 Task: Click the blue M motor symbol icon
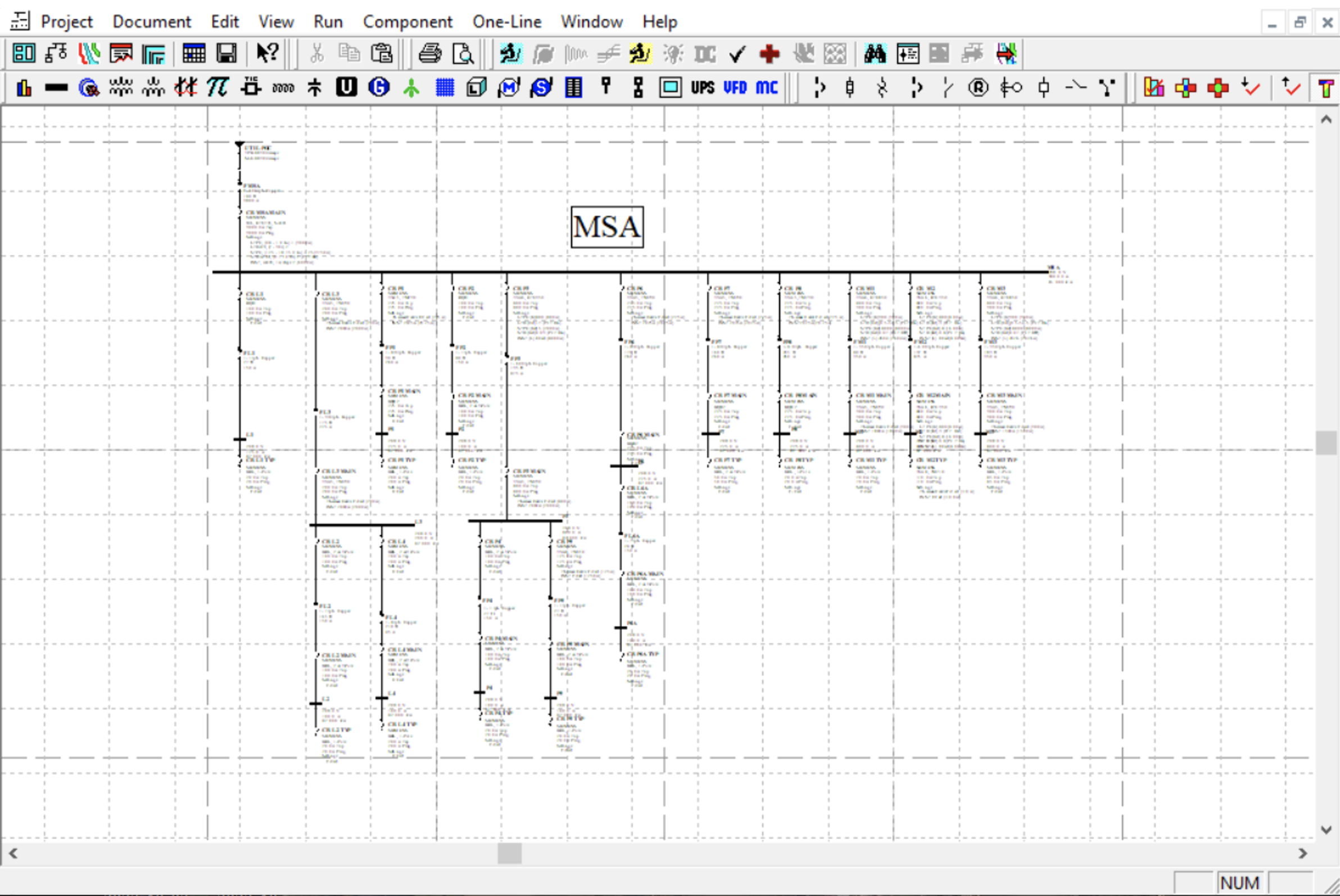(509, 88)
